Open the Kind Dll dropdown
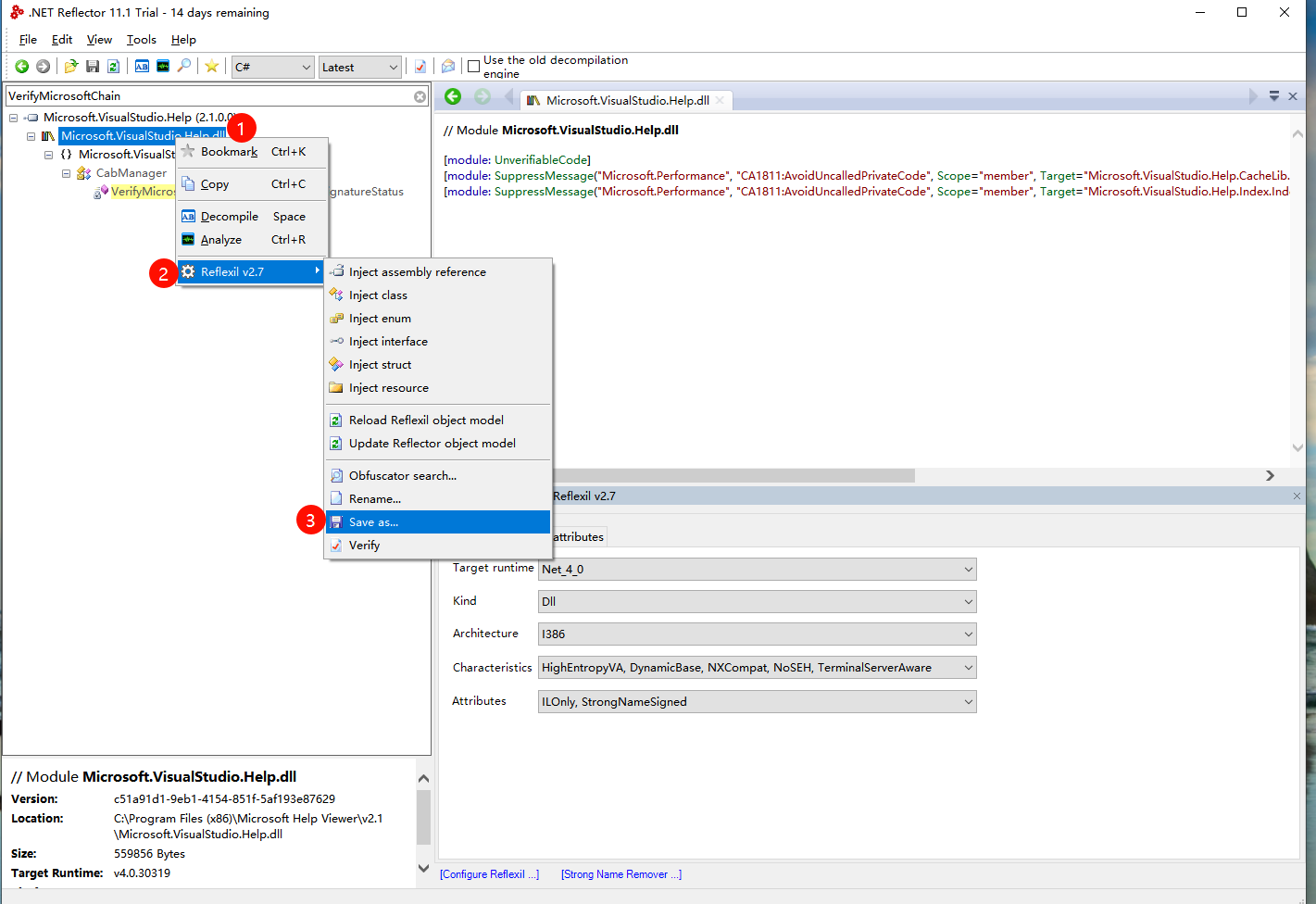The height and width of the screenshot is (904, 1316). 758,602
